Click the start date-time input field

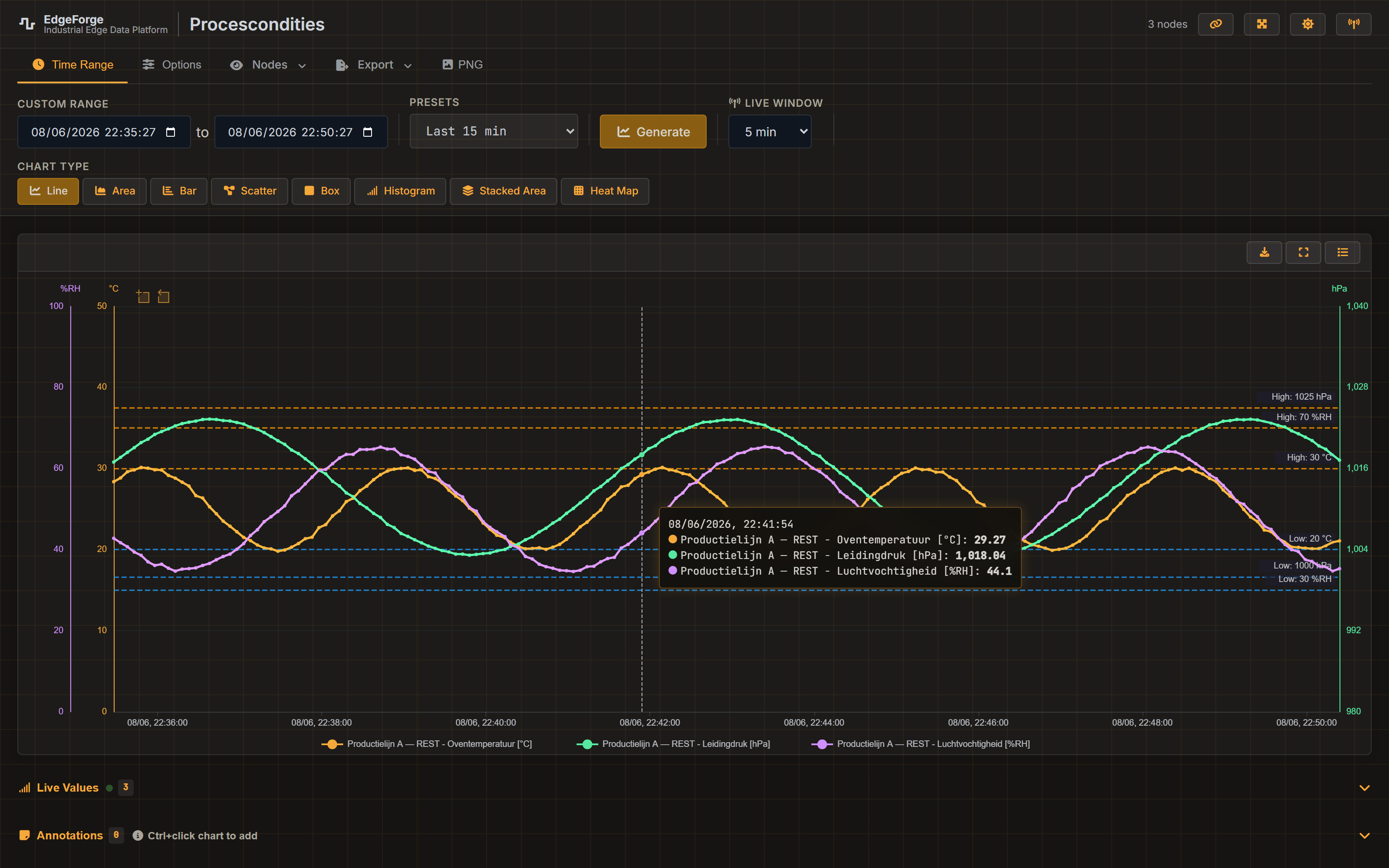point(104,132)
